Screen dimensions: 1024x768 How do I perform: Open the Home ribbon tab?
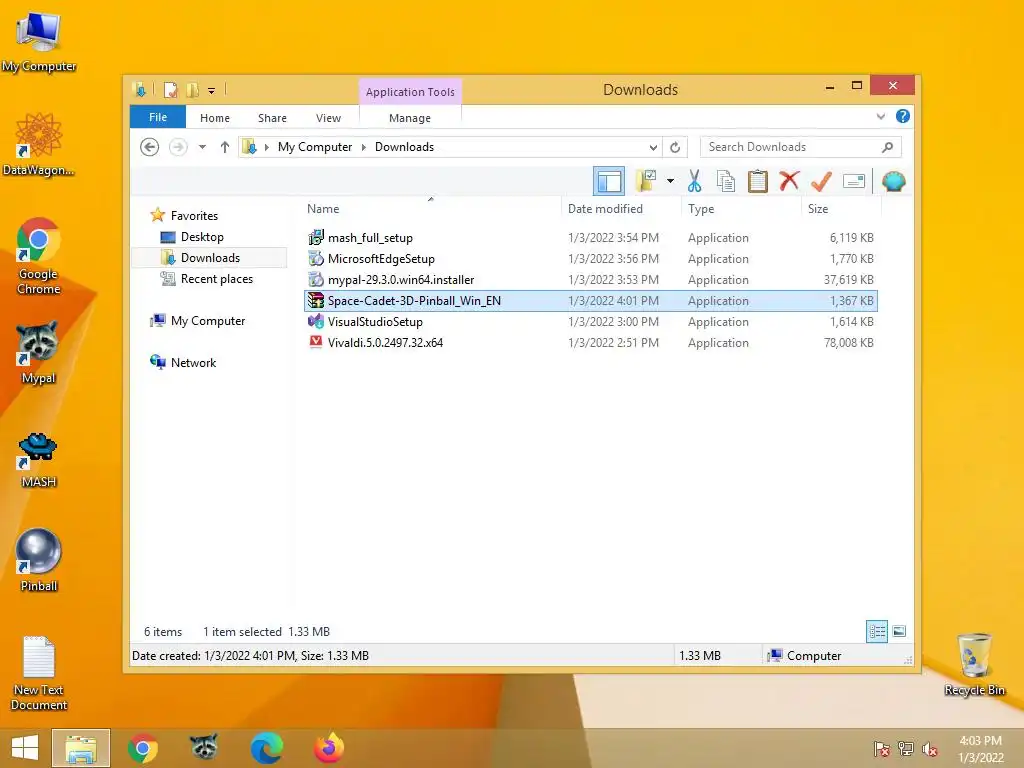coord(215,118)
